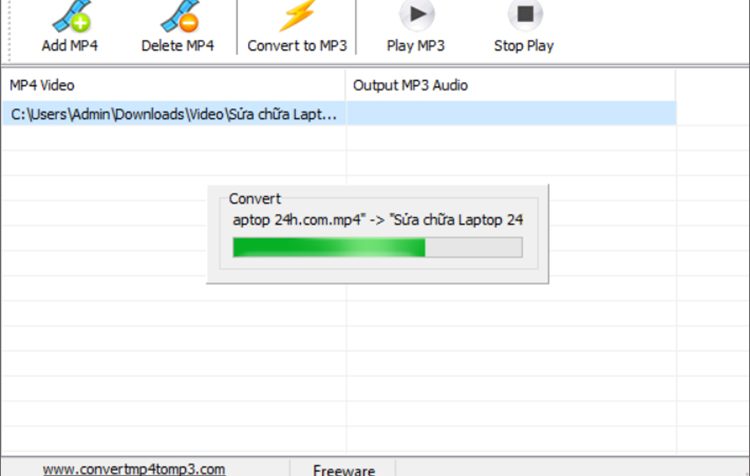The height and width of the screenshot is (476, 750).
Task: Click the Add MP4 text label
Action: click(x=70, y=45)
